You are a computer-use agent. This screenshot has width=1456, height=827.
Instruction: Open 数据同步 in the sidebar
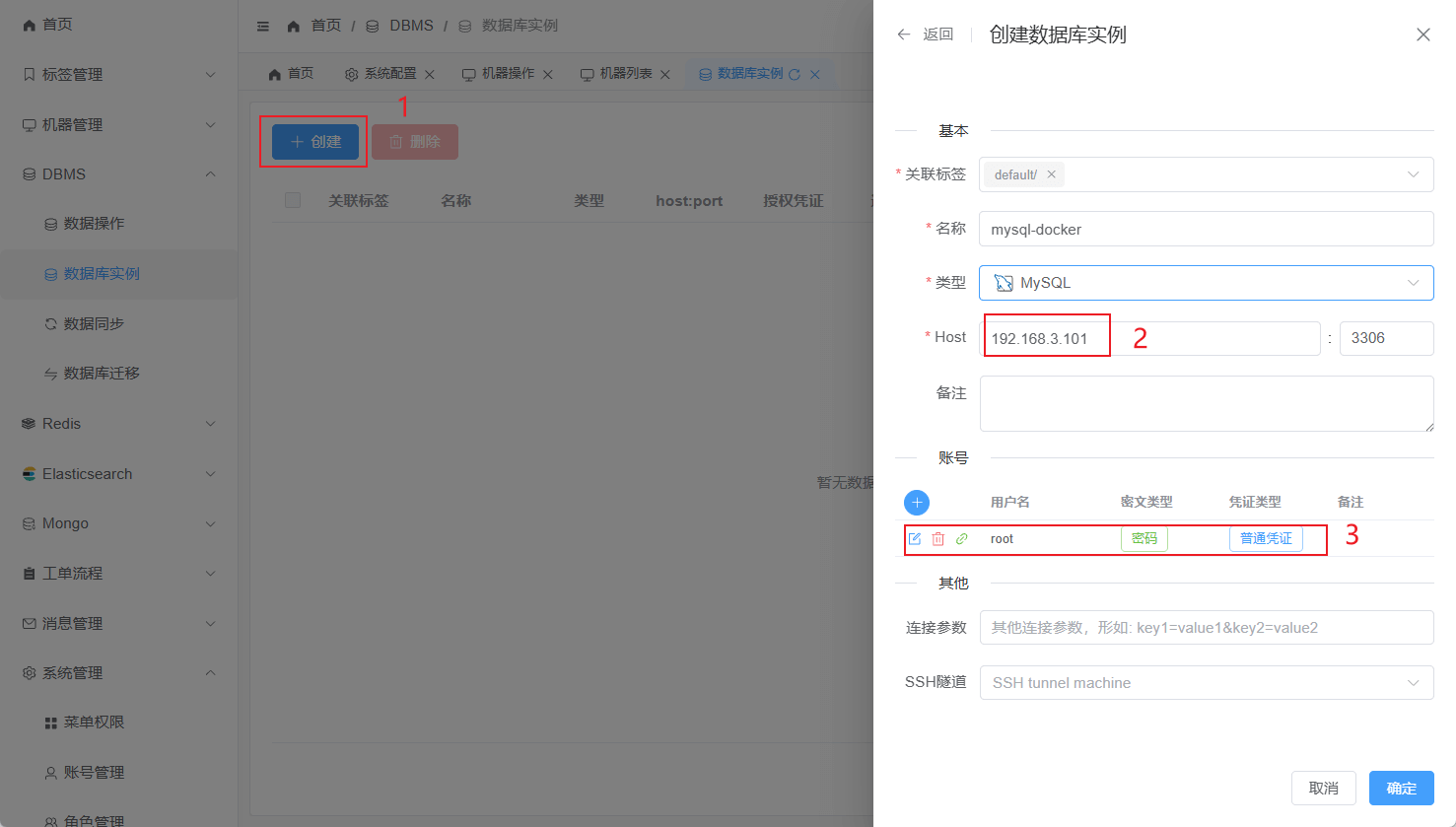[94, 323]
